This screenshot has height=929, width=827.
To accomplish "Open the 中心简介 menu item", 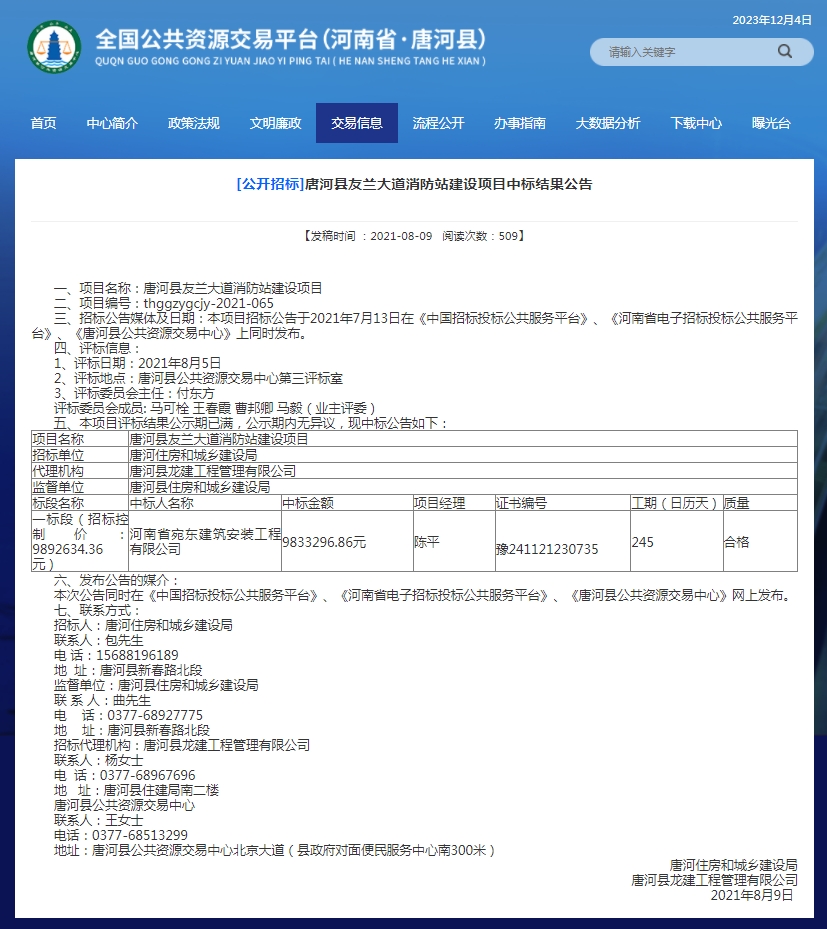I will coord(112,123).
